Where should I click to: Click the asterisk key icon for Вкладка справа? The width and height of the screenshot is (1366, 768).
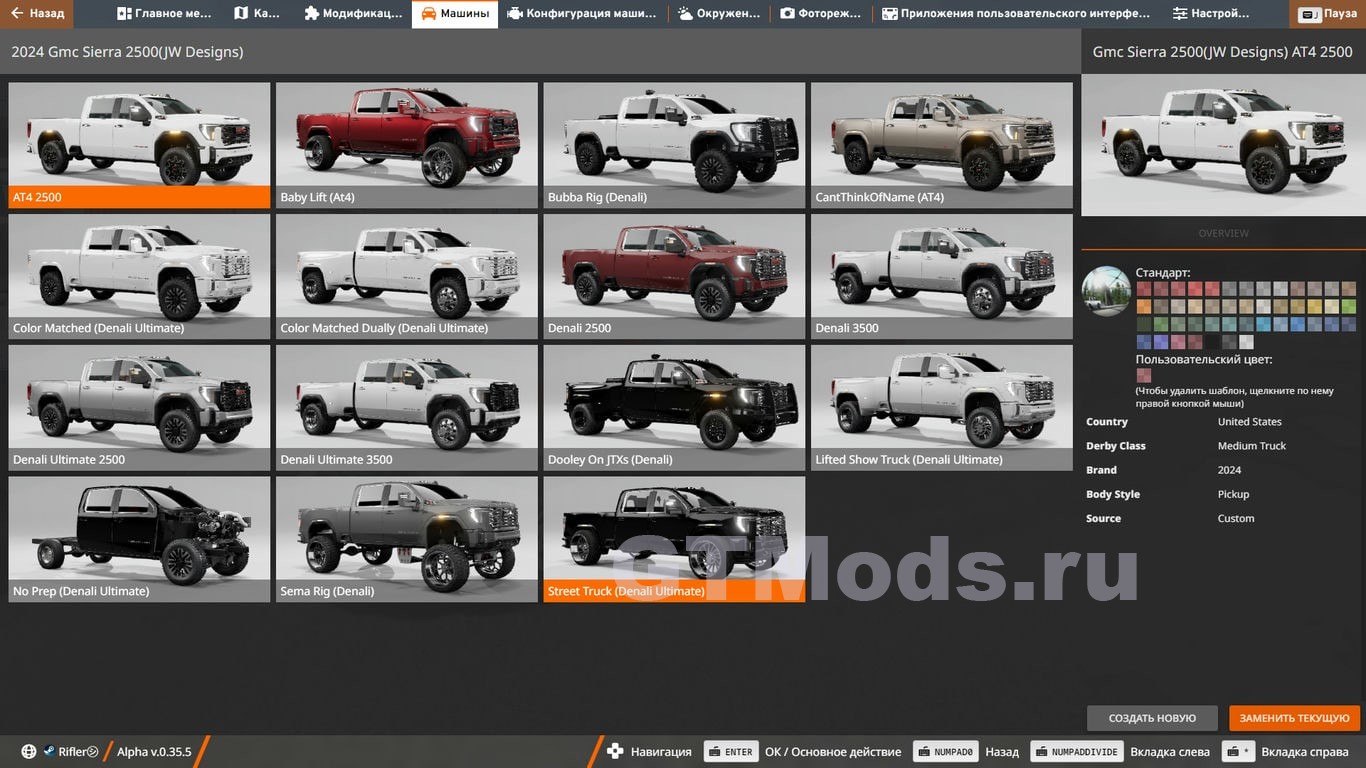point(1240,751)
